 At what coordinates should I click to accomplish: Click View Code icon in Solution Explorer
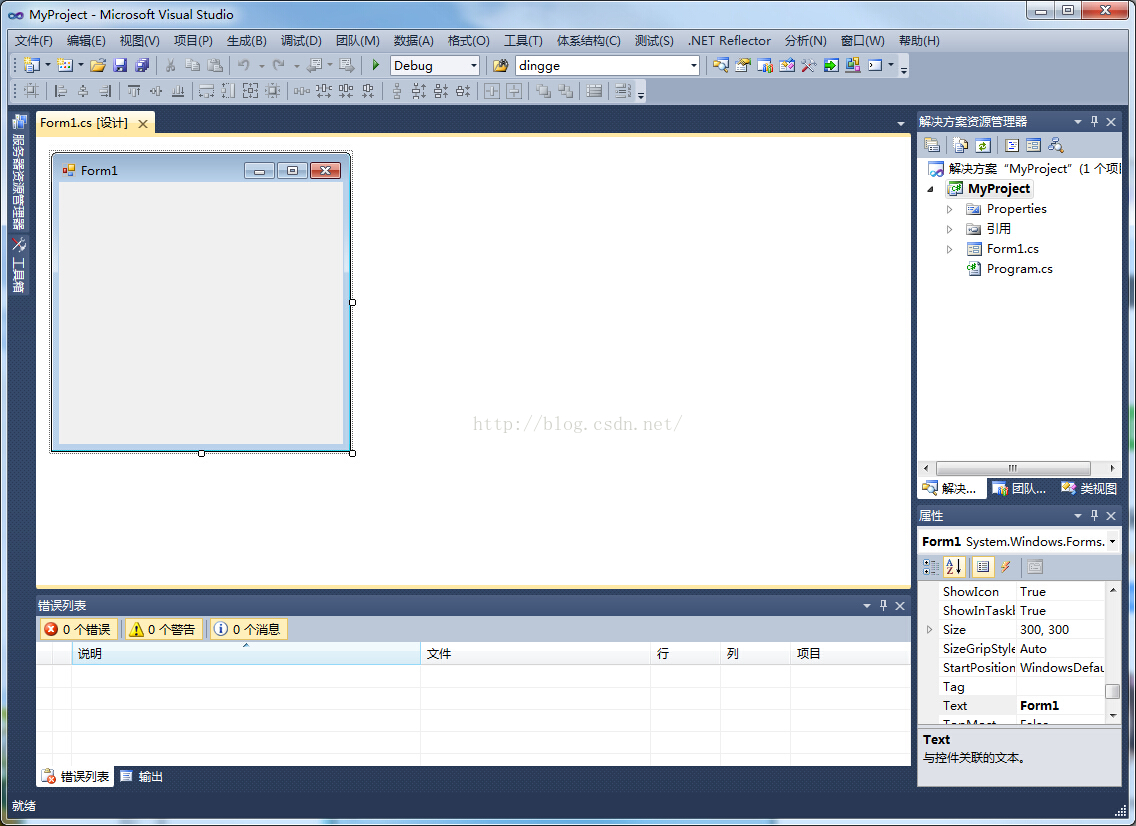coord(1011,146)
